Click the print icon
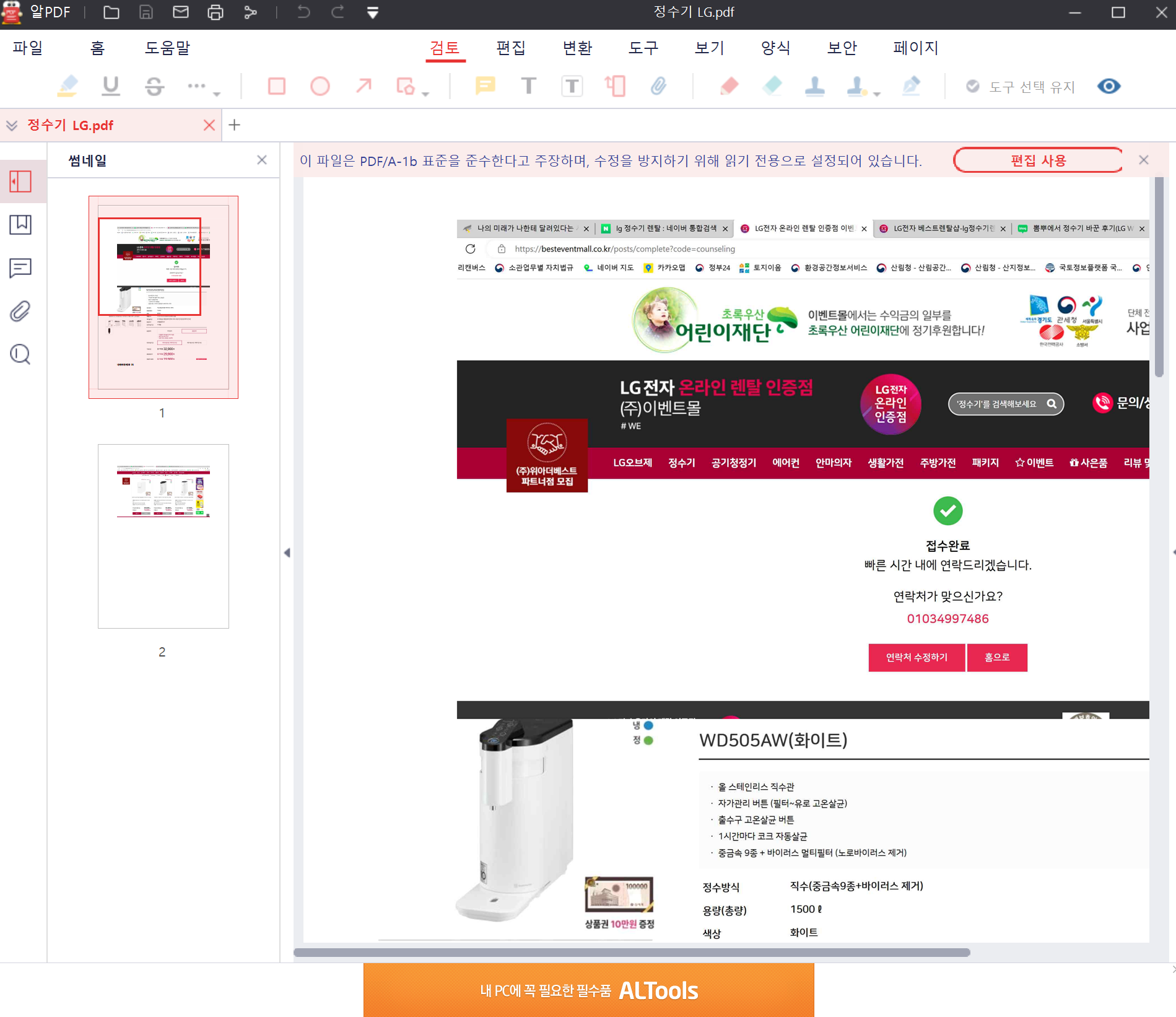1176x1017 pixels. tap(216, 12)
